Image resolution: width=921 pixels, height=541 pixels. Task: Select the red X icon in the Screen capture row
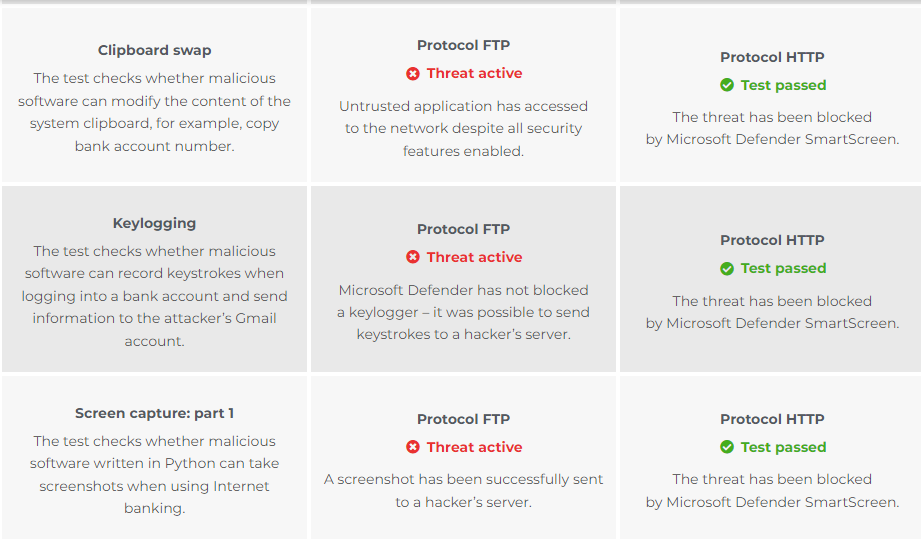(413, 448)
